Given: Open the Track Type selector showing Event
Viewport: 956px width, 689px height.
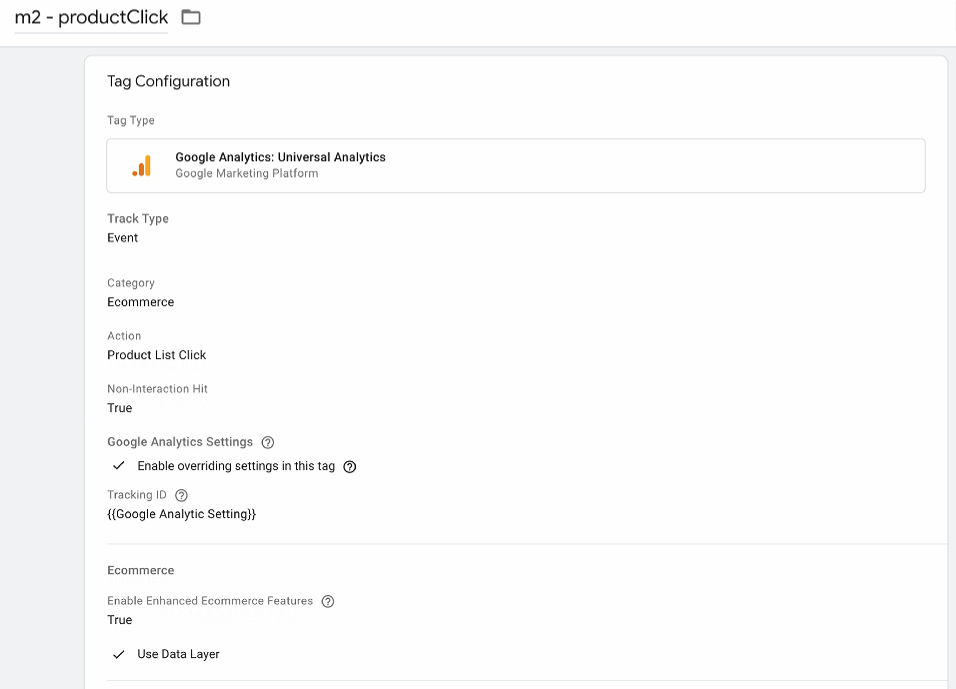Looking at the screenshot, I should [x=123, y=238].
